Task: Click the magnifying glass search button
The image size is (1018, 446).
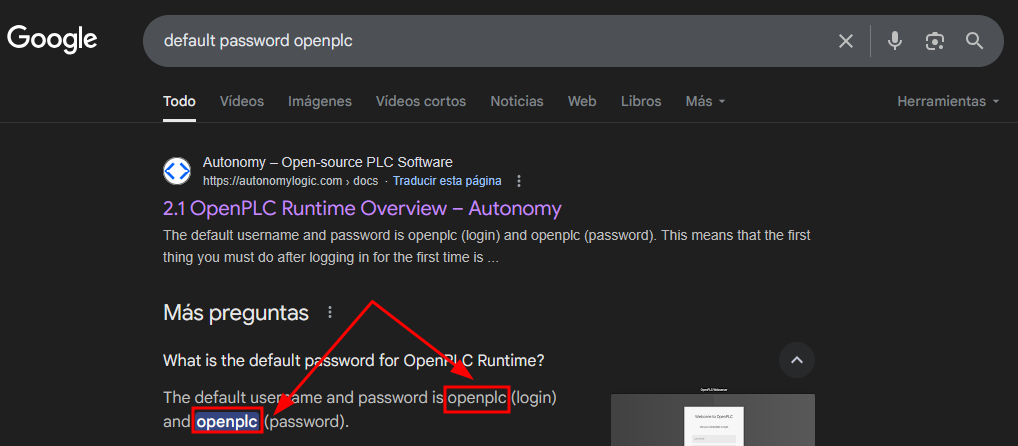Action: coord(975,41)
